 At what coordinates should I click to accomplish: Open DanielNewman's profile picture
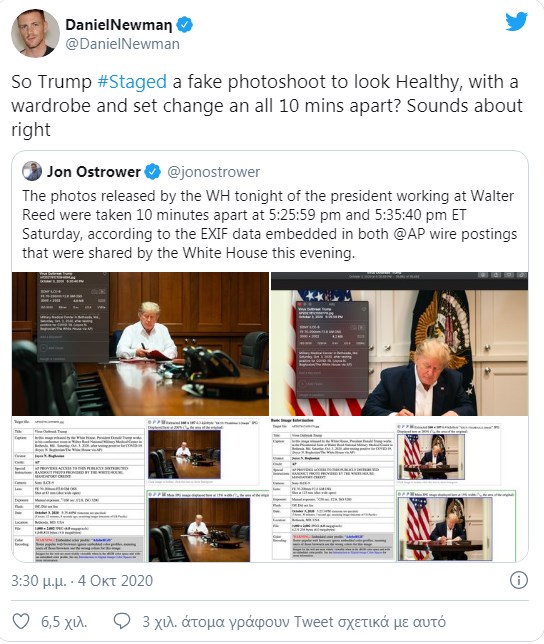pyautogui.click(x=35, y=33)
